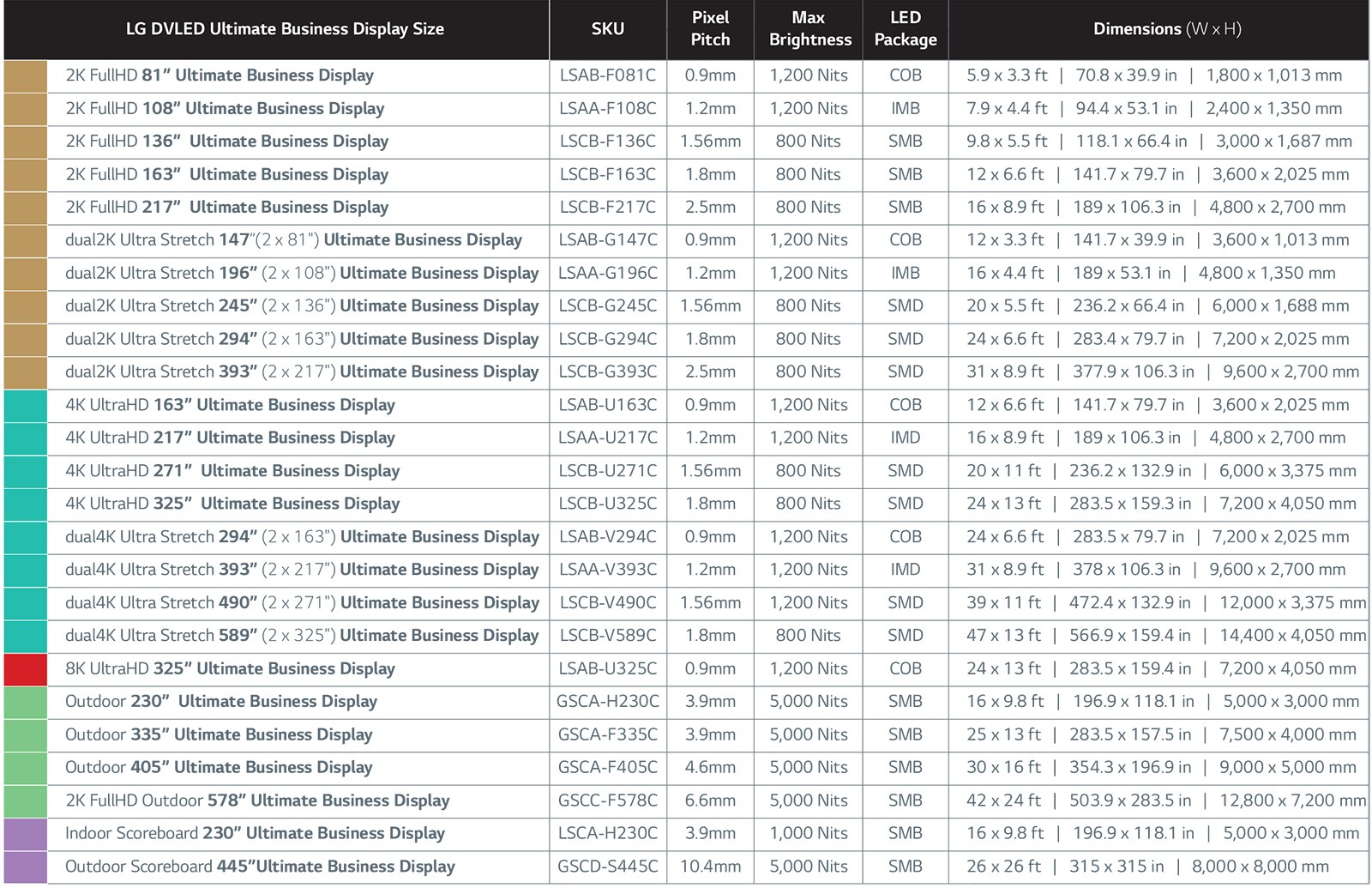Click SKU cell LSAB-F081C
The image size is (1372, 888).
pyautogui.click(x=608, y=76)
